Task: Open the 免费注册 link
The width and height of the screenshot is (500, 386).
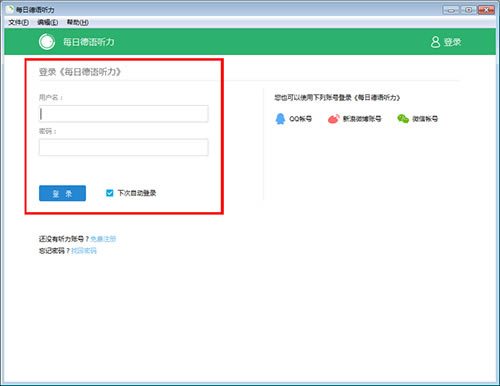Action: (x=103, y=239)
